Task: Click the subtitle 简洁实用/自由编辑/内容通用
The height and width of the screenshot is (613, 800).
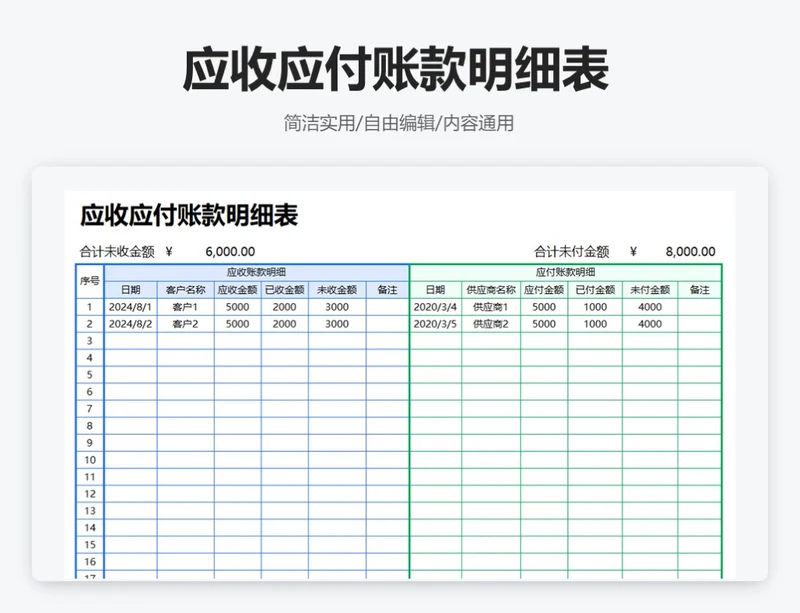Action: [x=398, y=123]
